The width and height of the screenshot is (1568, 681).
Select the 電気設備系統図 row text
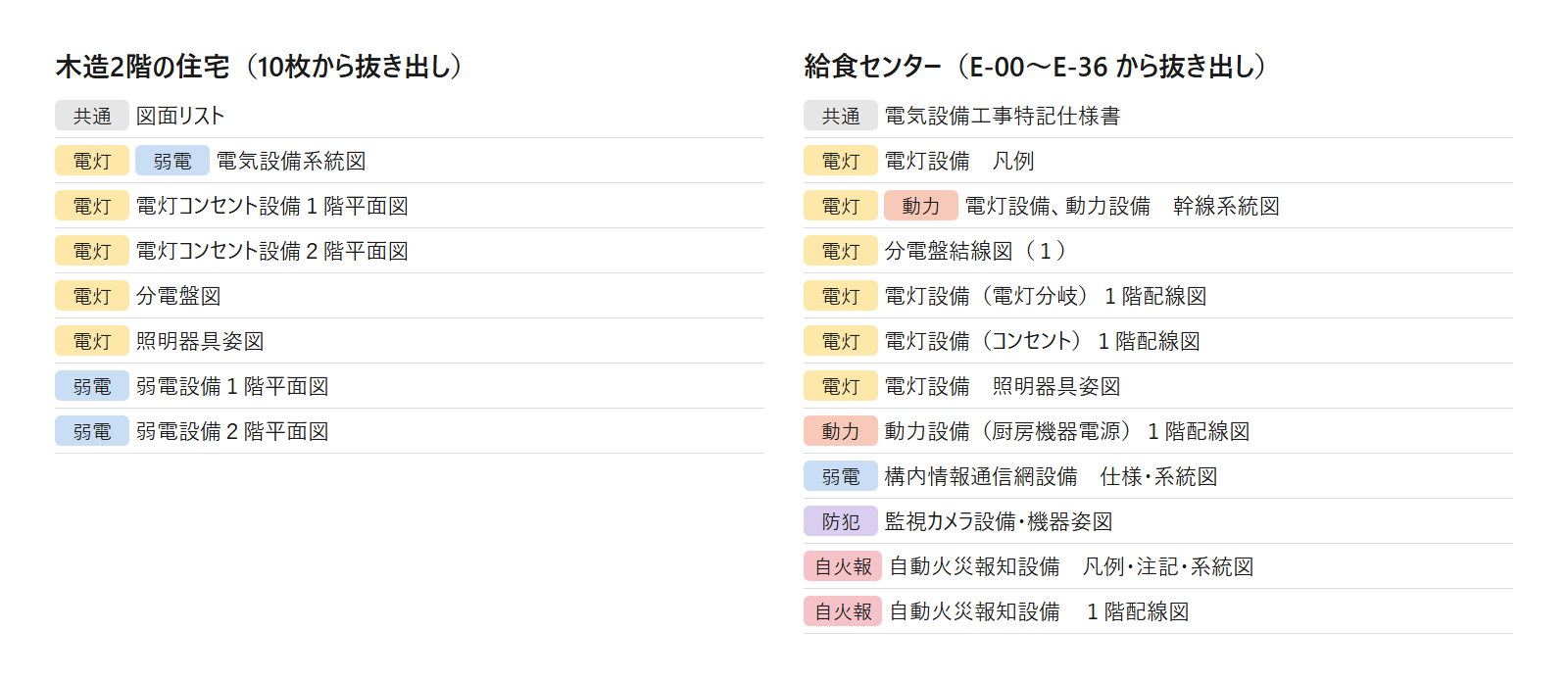291,161
